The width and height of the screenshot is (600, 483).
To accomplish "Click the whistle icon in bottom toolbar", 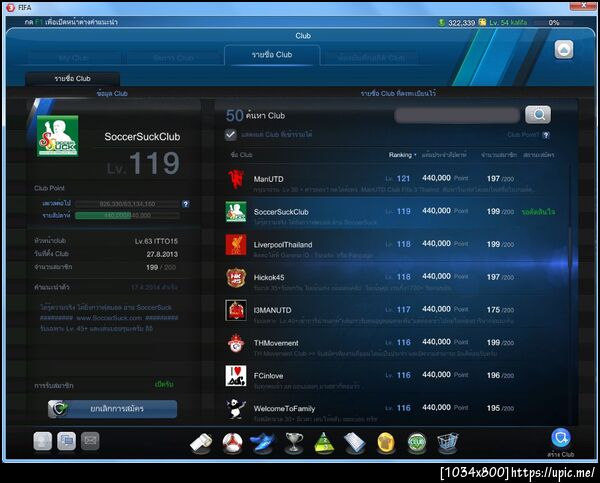I will [201, 443].
